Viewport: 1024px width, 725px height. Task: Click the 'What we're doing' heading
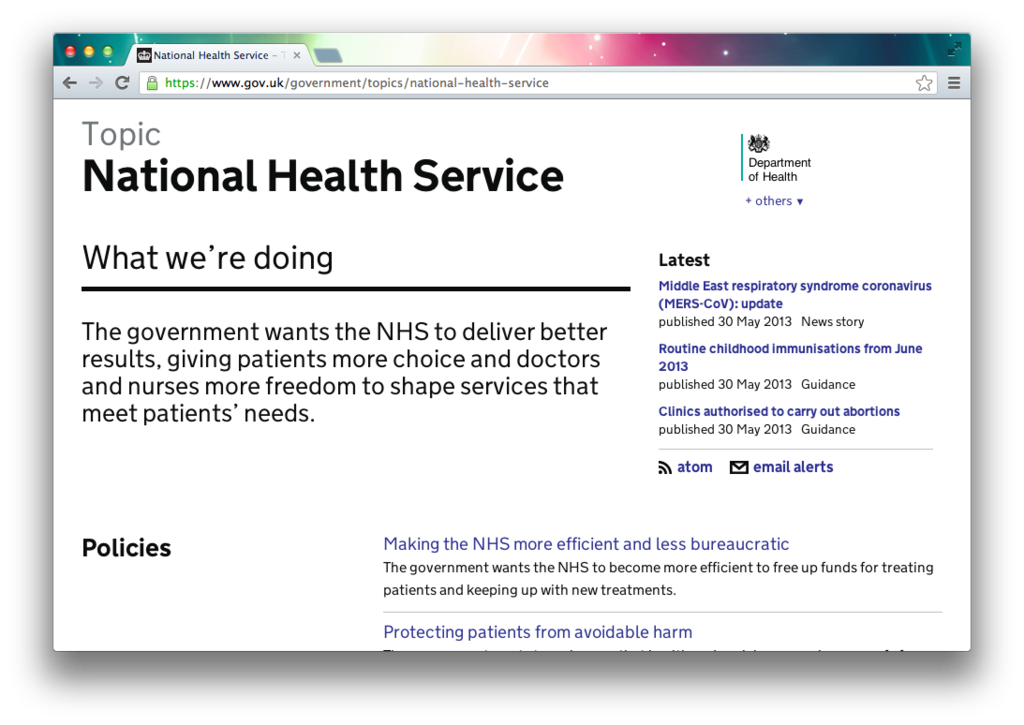[208, 258]
